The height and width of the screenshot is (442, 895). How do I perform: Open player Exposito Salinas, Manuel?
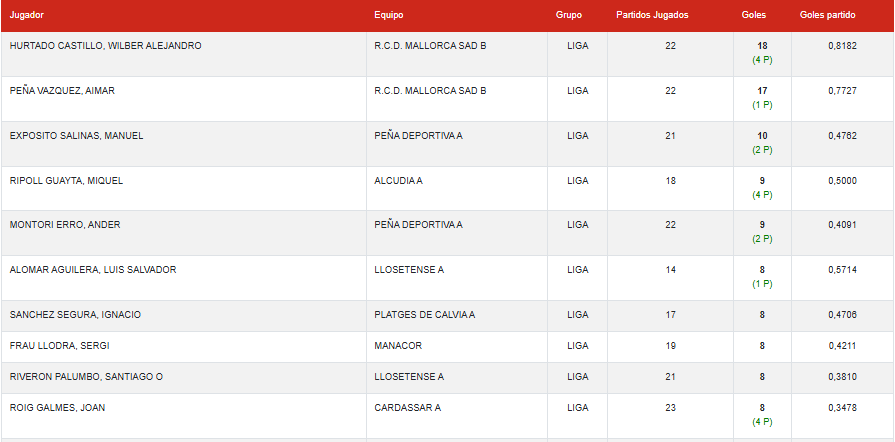coord(73,135)
